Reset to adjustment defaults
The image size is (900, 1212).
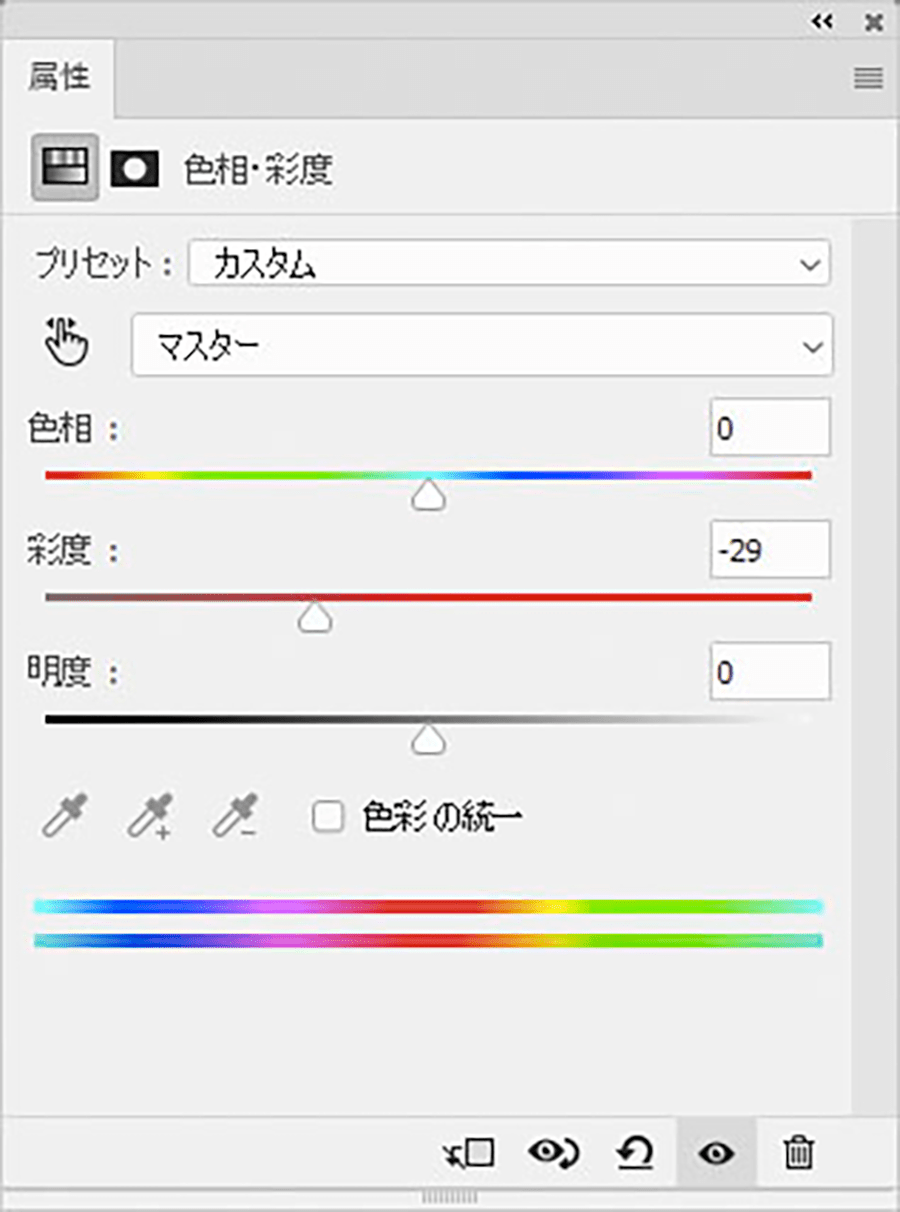(x=634, y=1154)
